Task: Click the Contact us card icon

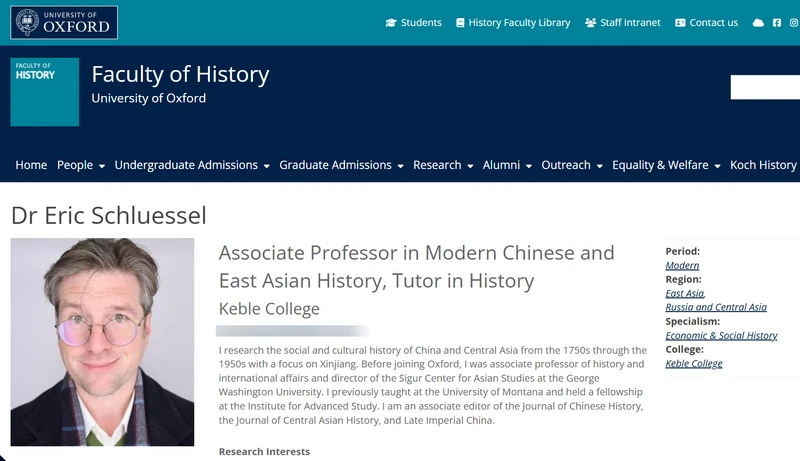Action: 680,22
